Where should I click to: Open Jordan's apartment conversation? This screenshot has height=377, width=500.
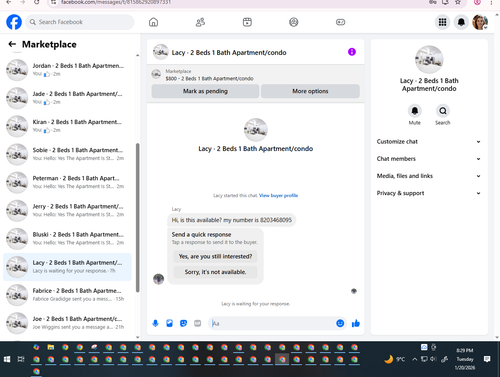(67, 70)
